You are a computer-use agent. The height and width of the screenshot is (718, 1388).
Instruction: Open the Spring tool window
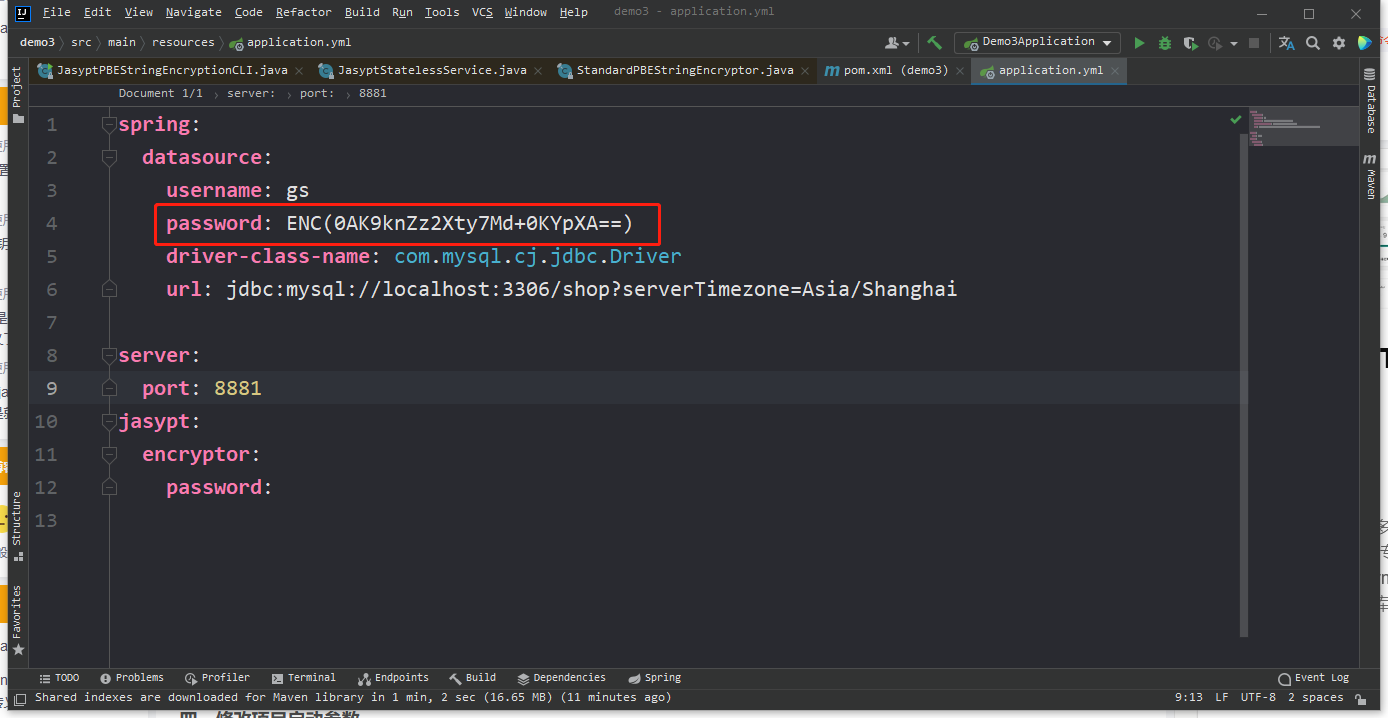(x=655, y=678)
